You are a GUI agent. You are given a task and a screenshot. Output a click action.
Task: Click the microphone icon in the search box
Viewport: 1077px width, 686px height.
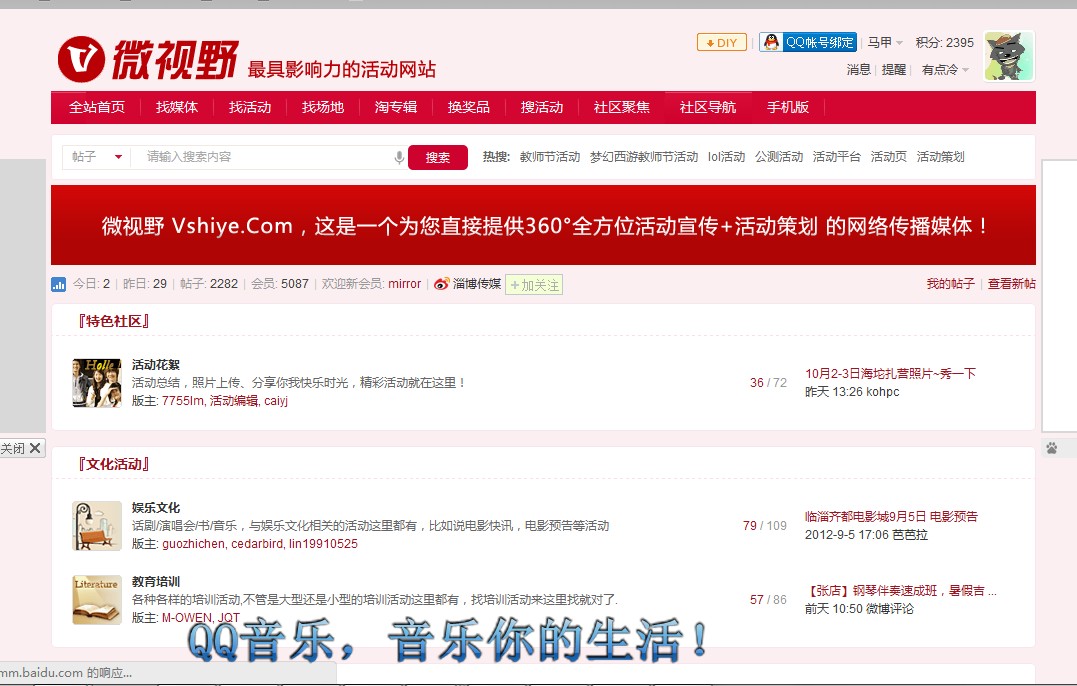pos(398,157)
